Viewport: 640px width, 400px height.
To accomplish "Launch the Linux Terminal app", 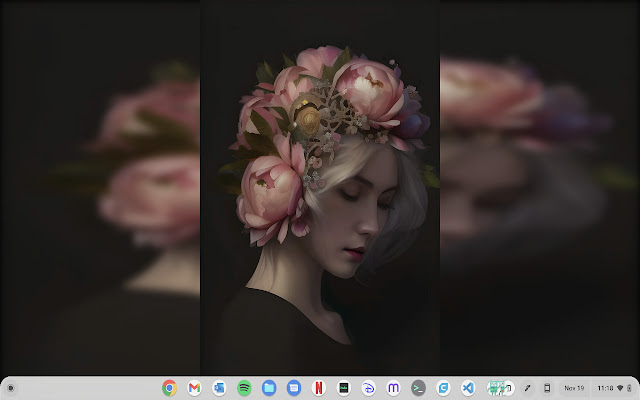I will (x=418, y=388).
